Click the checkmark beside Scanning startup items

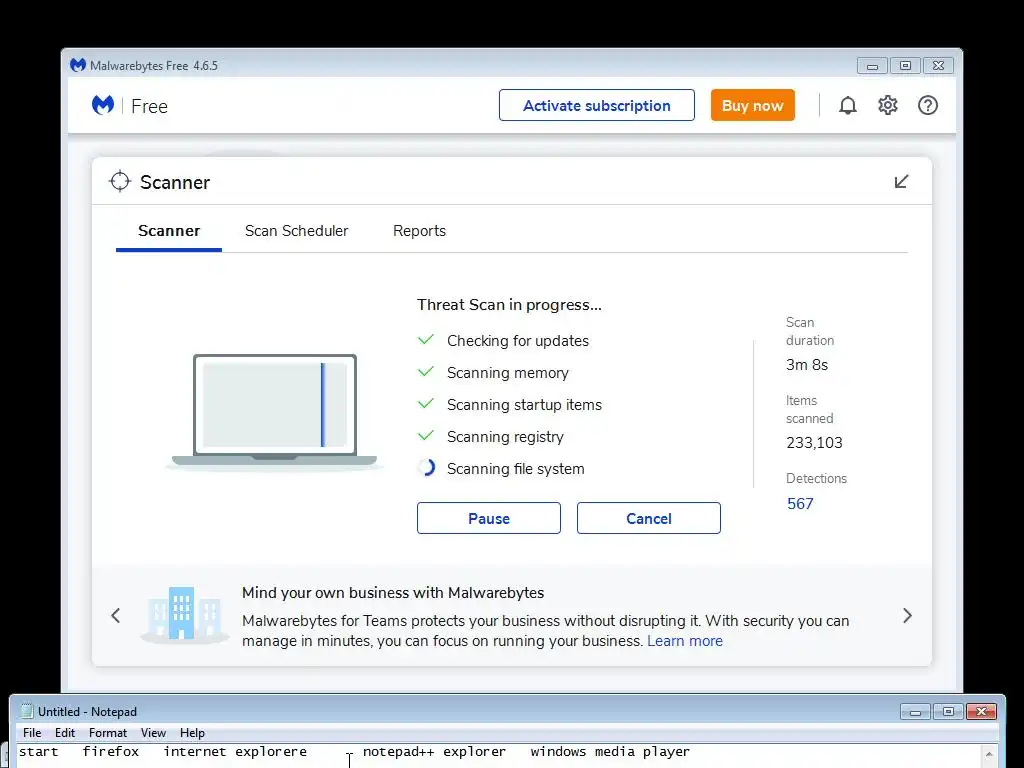(426, 404)
